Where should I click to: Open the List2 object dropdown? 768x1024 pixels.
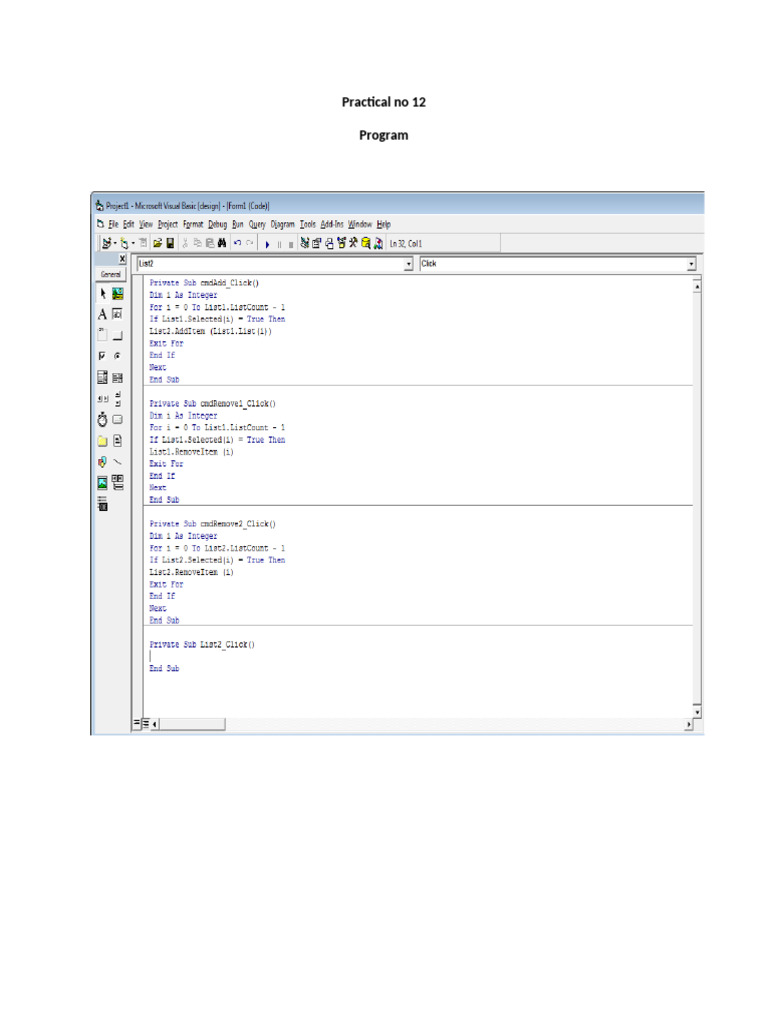408,264
